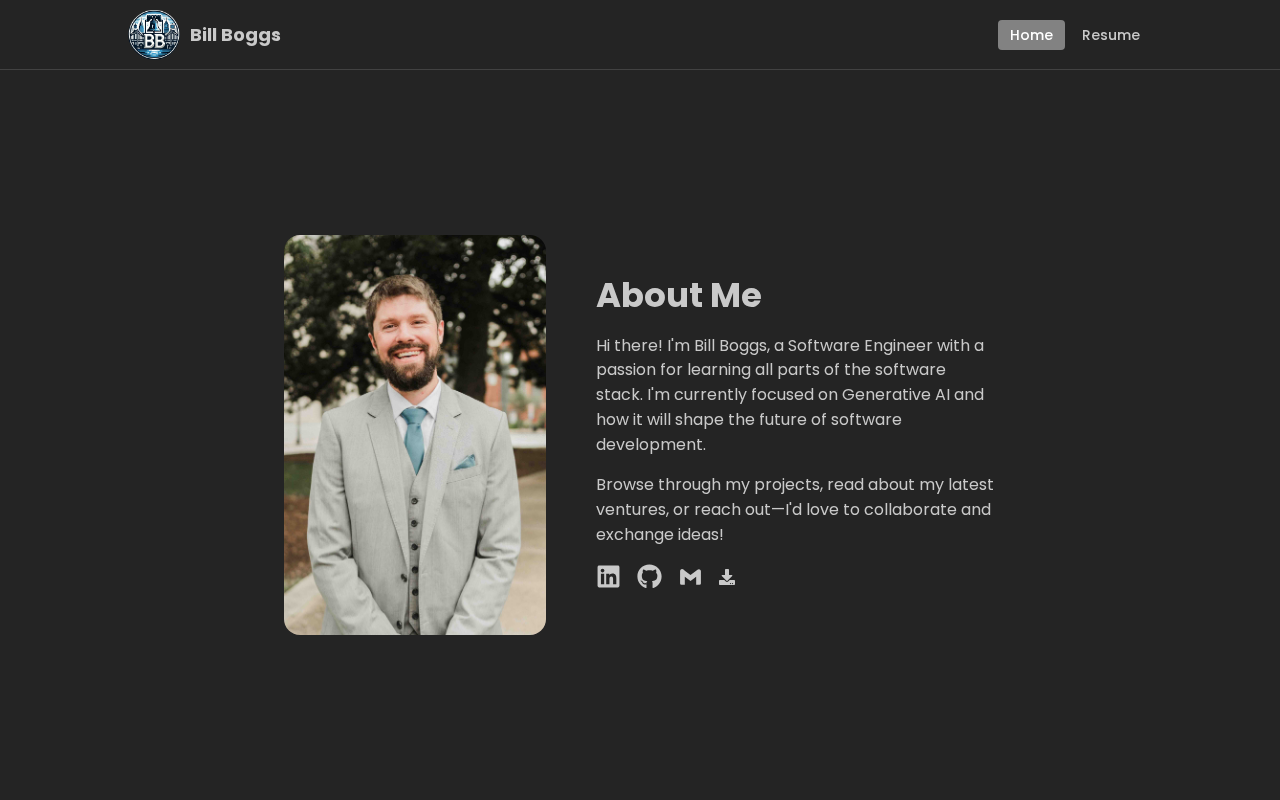
Task: Click the About Me heading
Action: pyautogui.click(x=678, y=296)
